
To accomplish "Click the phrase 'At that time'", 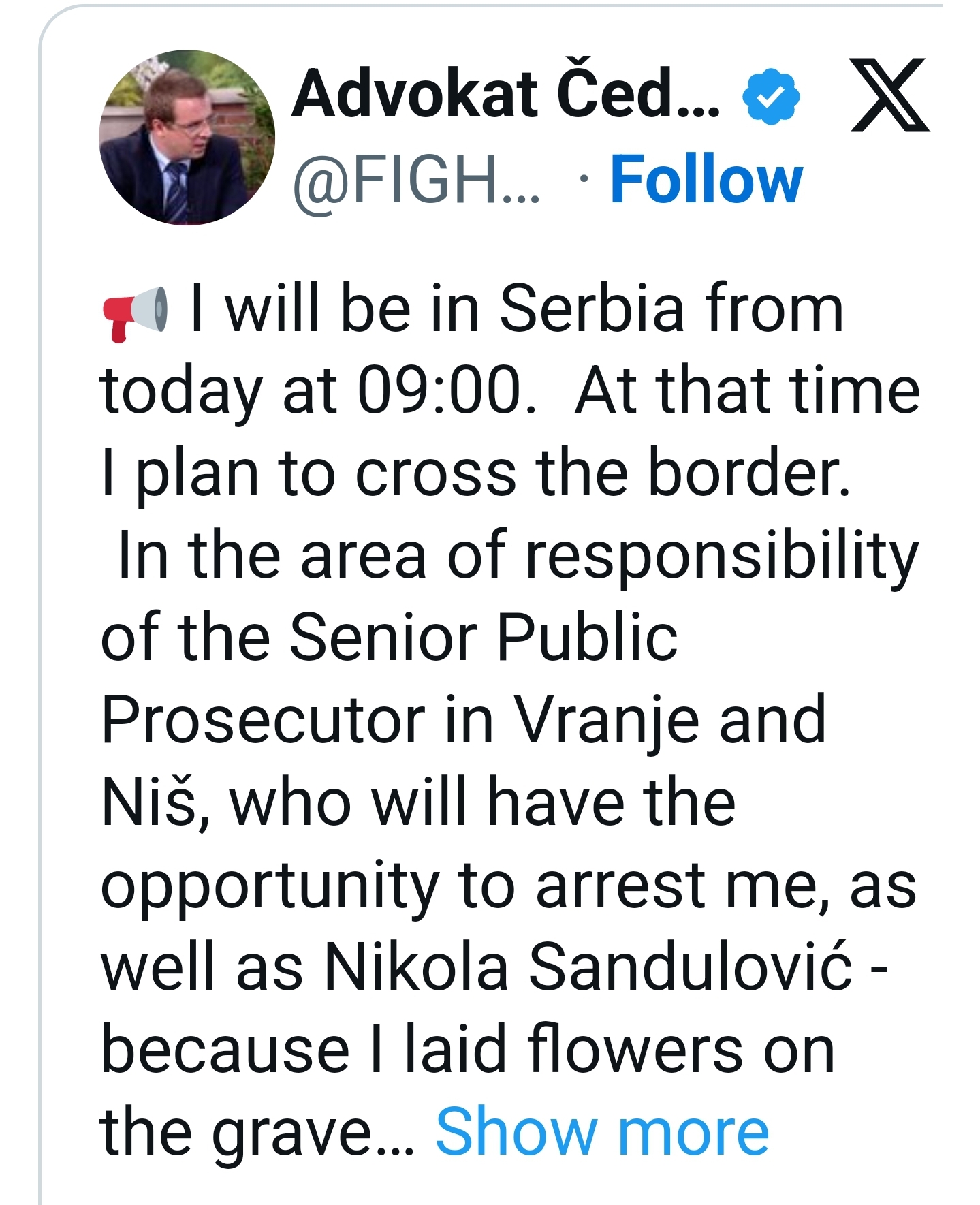I will (x=748, y=390).
